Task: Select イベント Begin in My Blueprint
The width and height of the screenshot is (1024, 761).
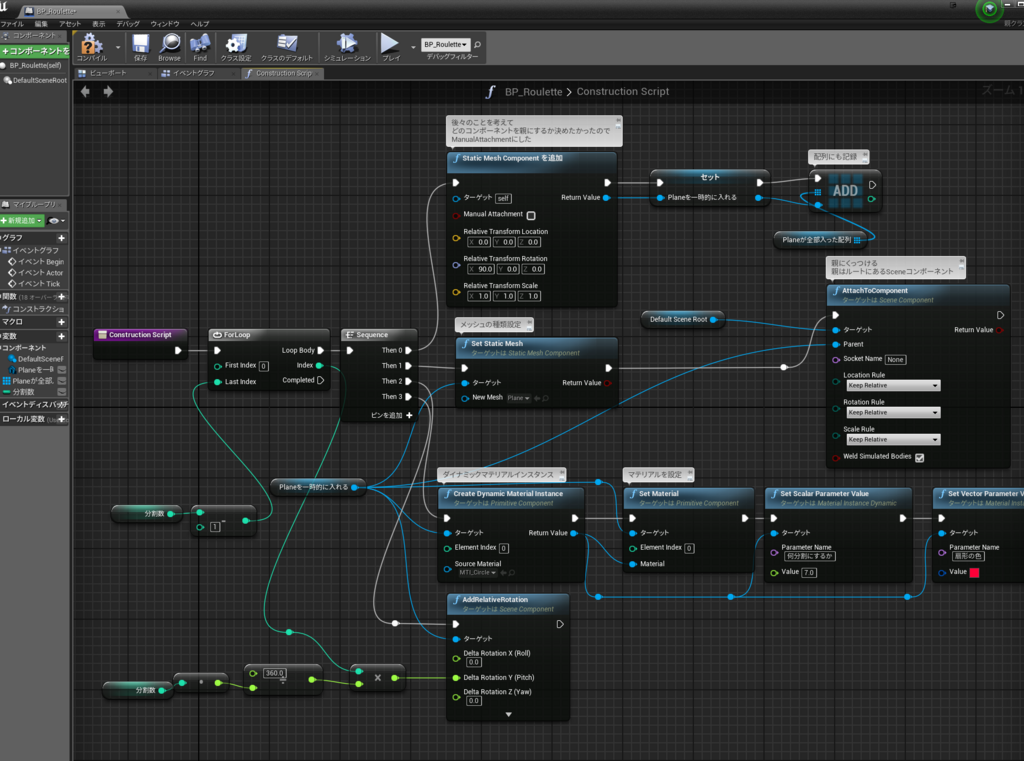Action: click(x=36, y=261)
